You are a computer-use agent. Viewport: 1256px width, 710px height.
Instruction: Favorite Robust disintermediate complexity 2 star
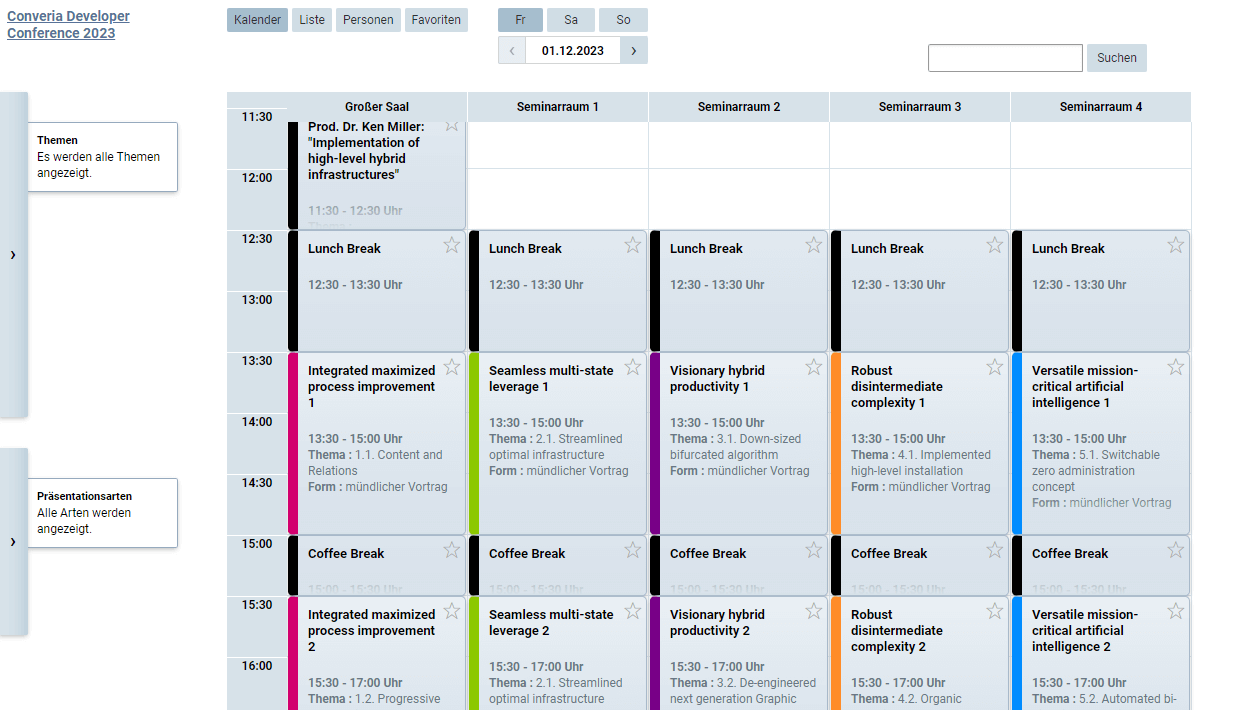pos(995,611)
